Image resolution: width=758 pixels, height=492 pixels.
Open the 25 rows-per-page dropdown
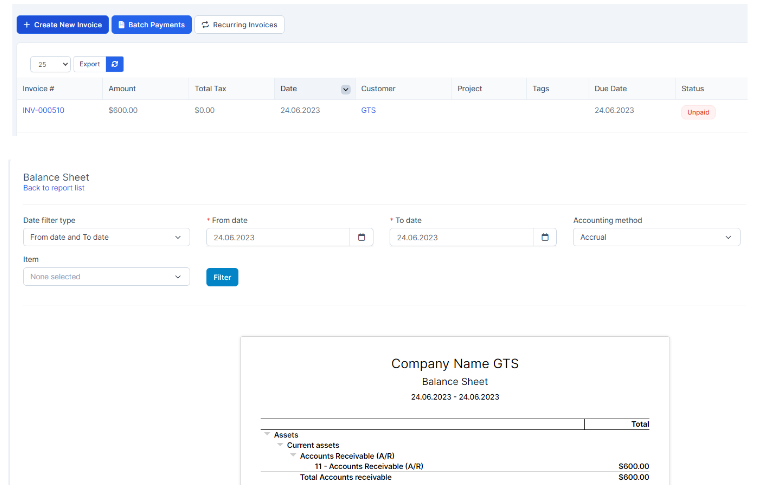50,64
